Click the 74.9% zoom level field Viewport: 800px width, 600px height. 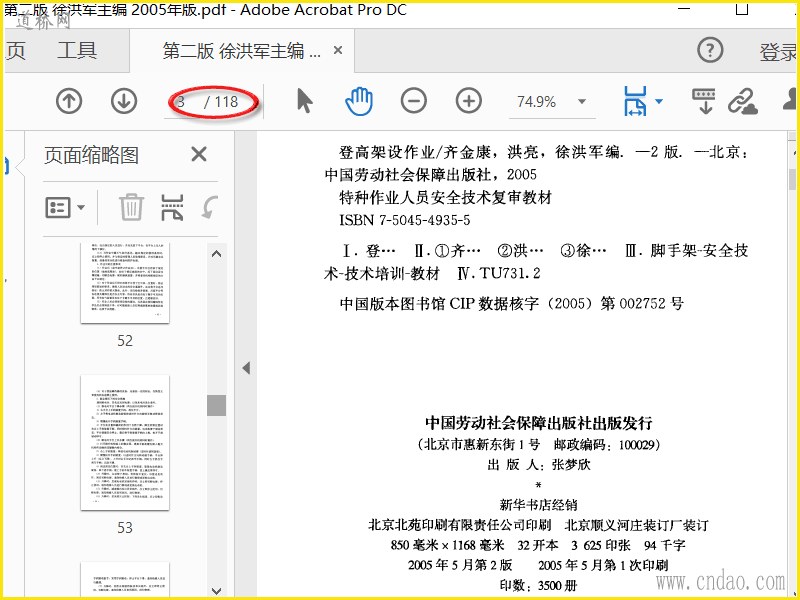coord(537,102)
